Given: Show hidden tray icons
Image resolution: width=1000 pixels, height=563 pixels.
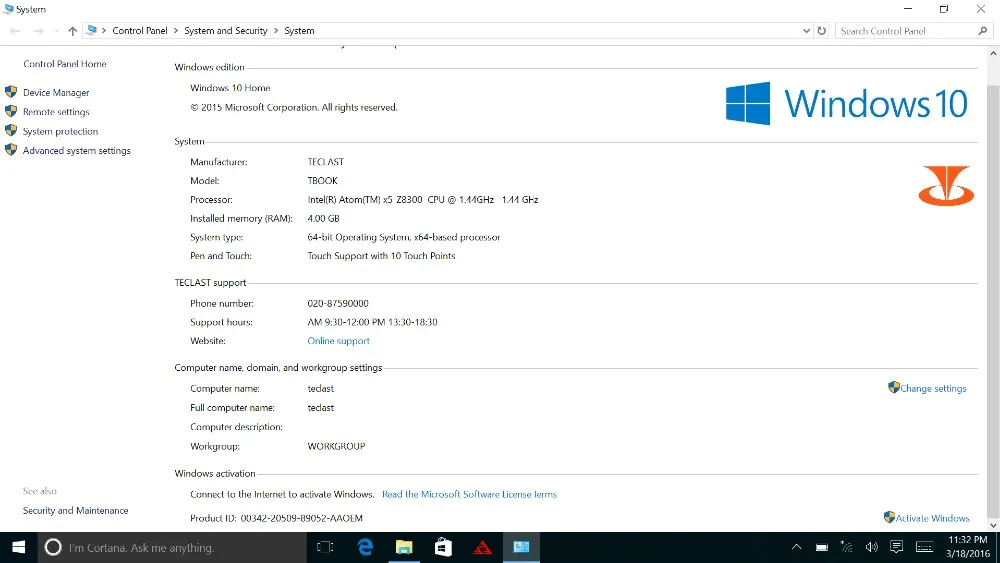Looking at the screenshot, I should click(797, 547).
